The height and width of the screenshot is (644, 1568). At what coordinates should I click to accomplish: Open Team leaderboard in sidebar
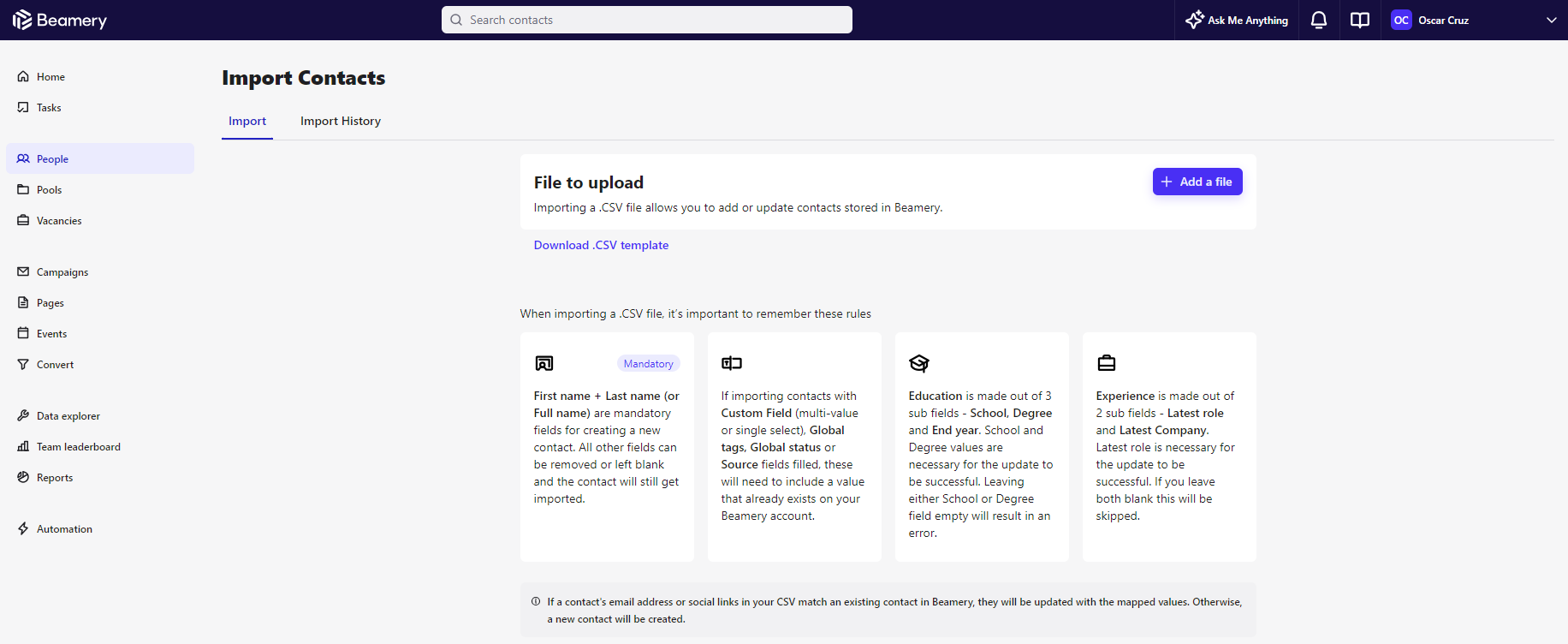pyautogui.click(x=100, y=446)
